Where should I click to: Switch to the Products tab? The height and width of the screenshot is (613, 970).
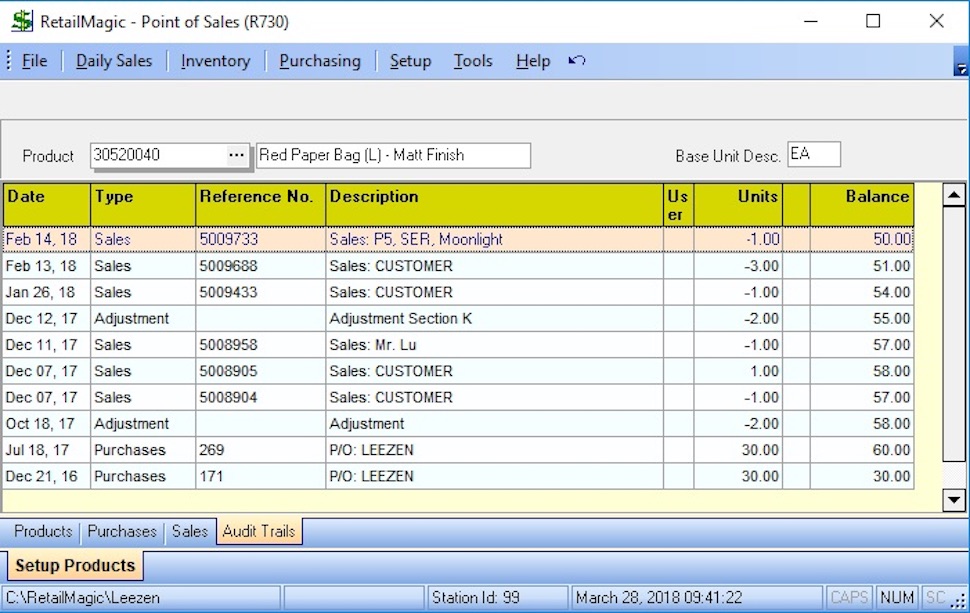click(x=43, y=531)
